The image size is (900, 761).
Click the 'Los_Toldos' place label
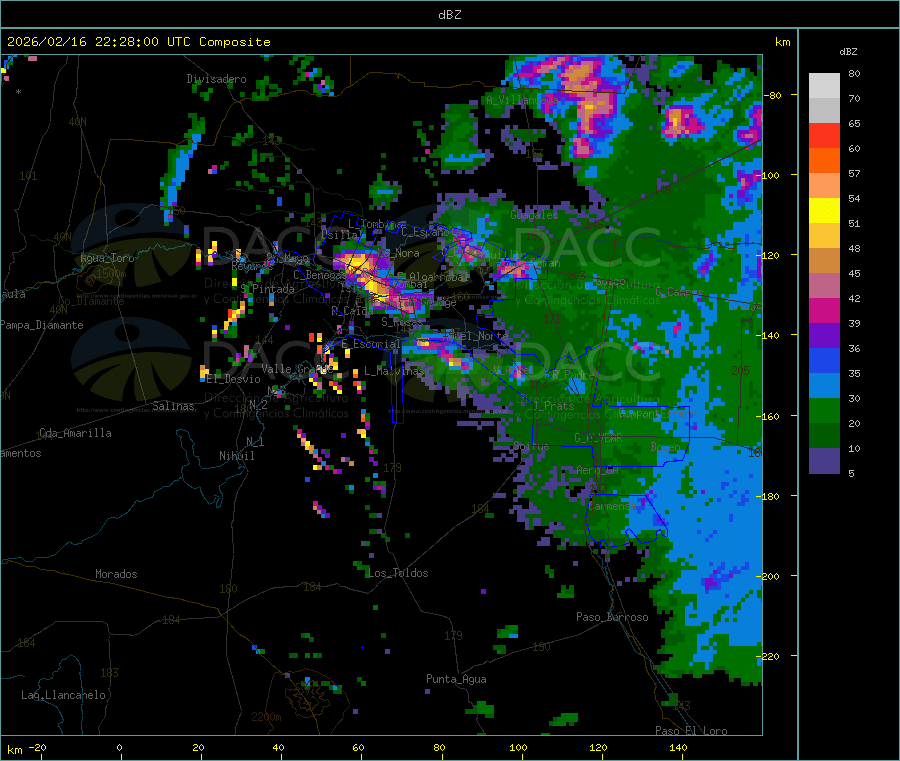(398, 573)
